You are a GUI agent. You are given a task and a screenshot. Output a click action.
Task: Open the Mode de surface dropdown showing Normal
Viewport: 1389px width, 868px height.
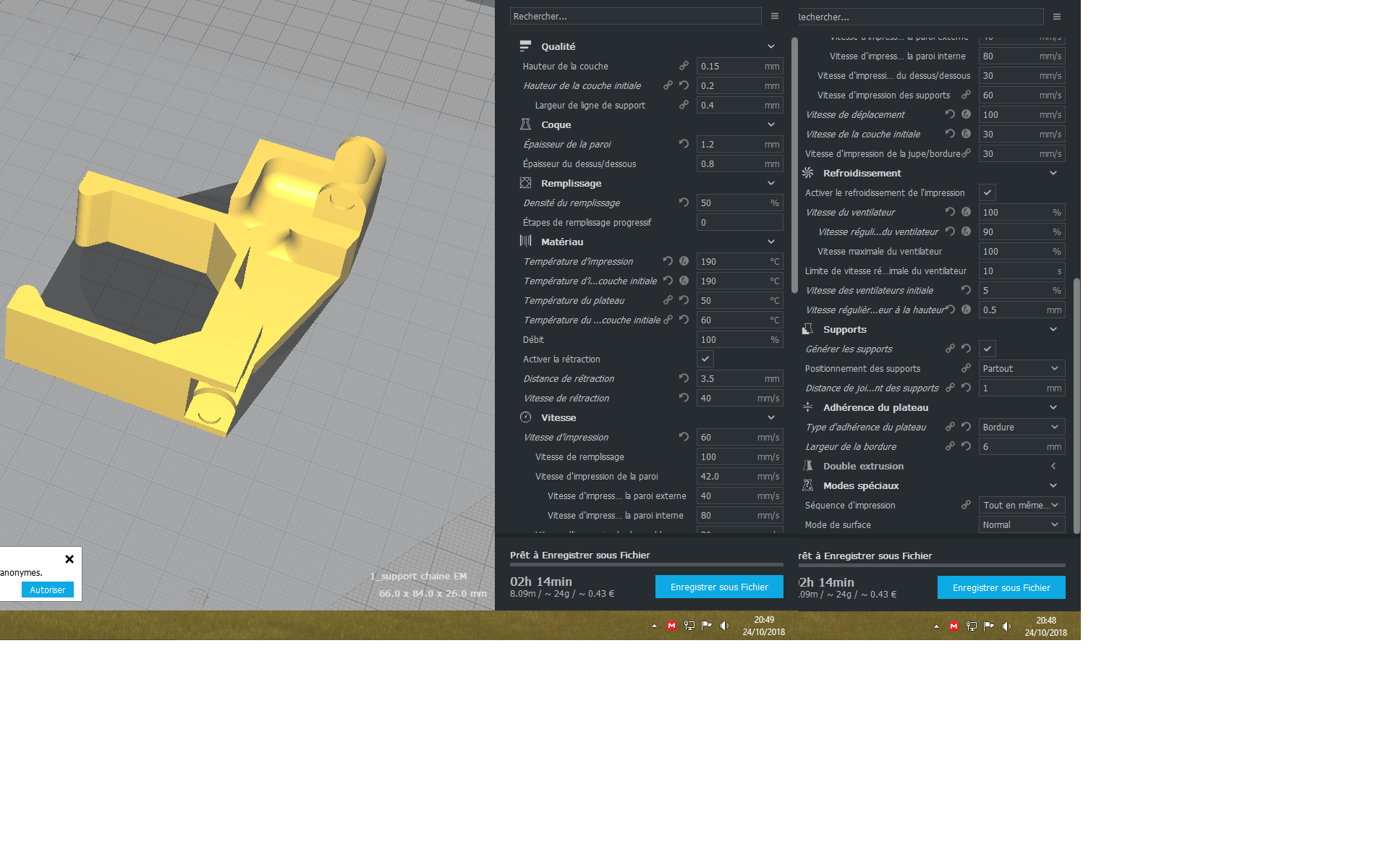[1021, 524]
